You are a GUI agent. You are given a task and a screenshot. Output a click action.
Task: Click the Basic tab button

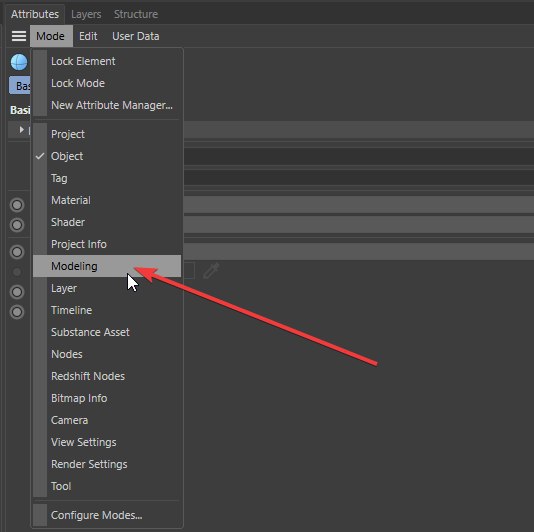pyautogui.click(x=20, y=85)
